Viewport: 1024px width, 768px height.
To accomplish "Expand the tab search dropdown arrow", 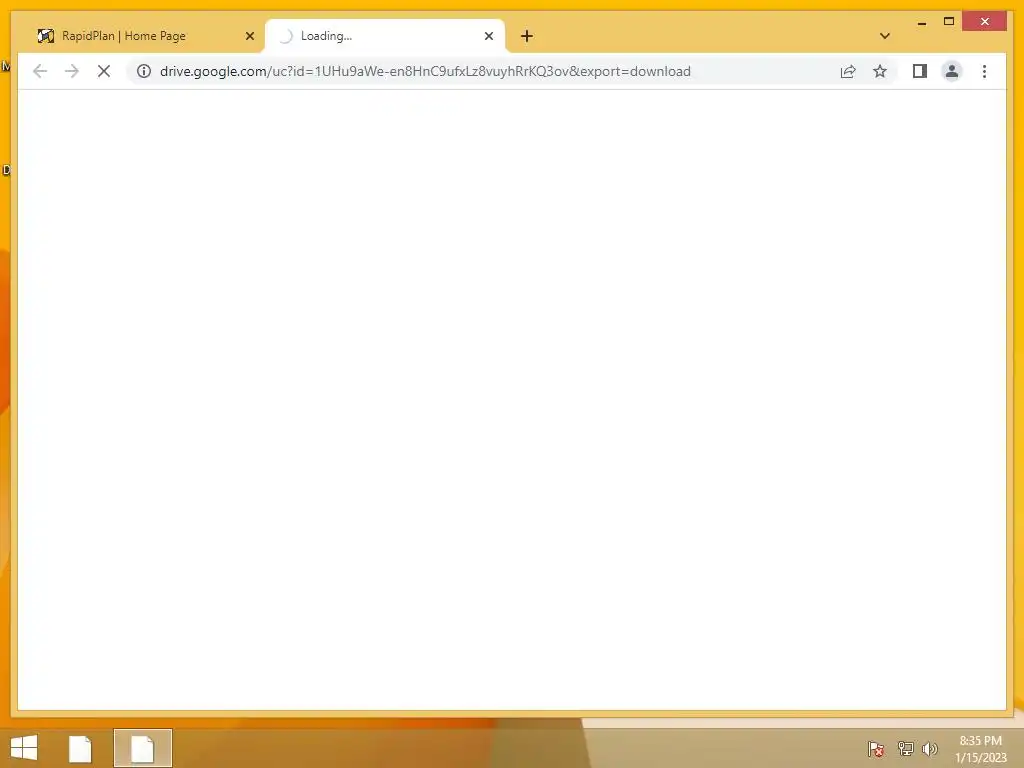I will 885,36.
